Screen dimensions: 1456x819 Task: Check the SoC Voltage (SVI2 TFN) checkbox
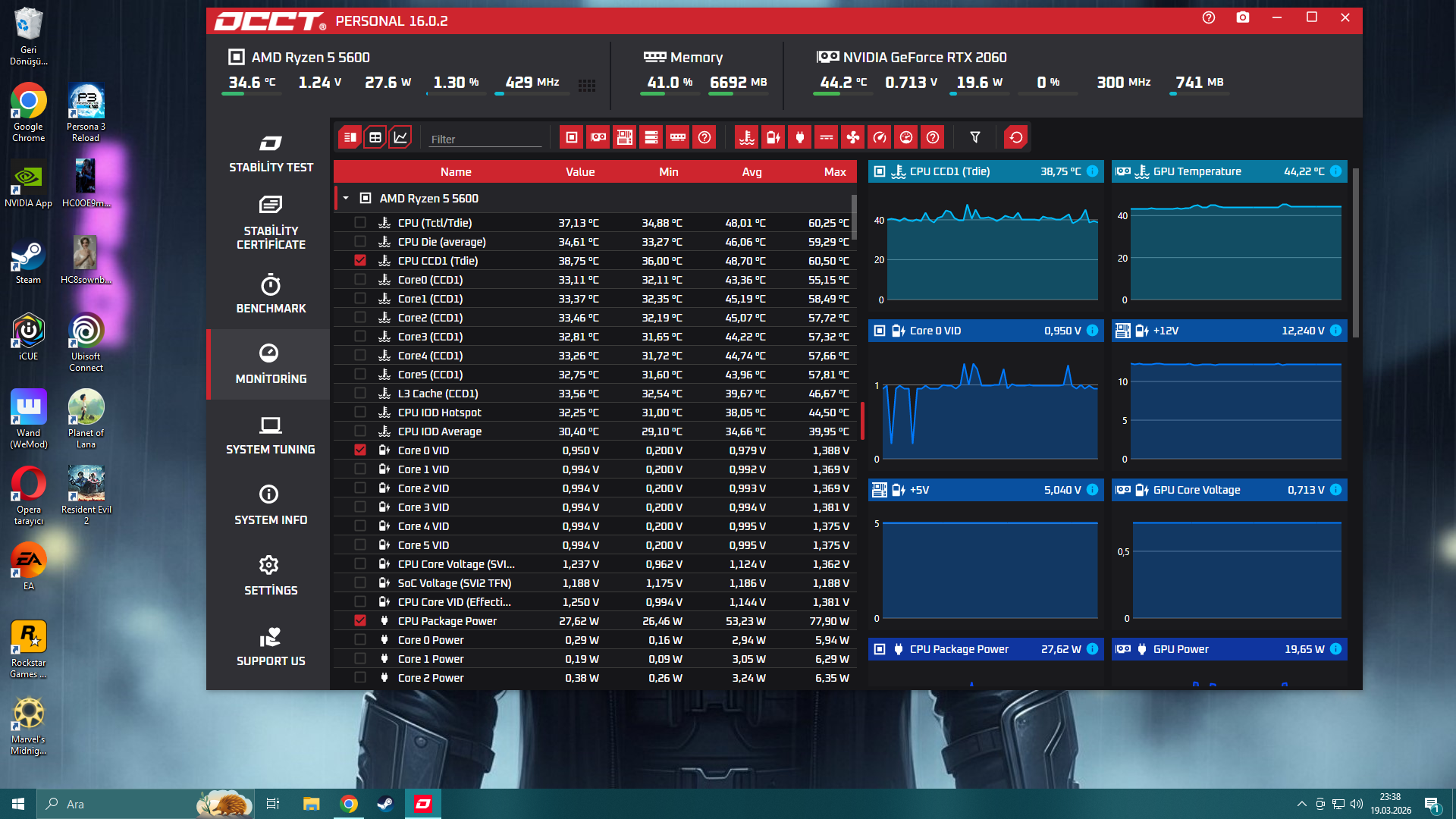point(360,583)
